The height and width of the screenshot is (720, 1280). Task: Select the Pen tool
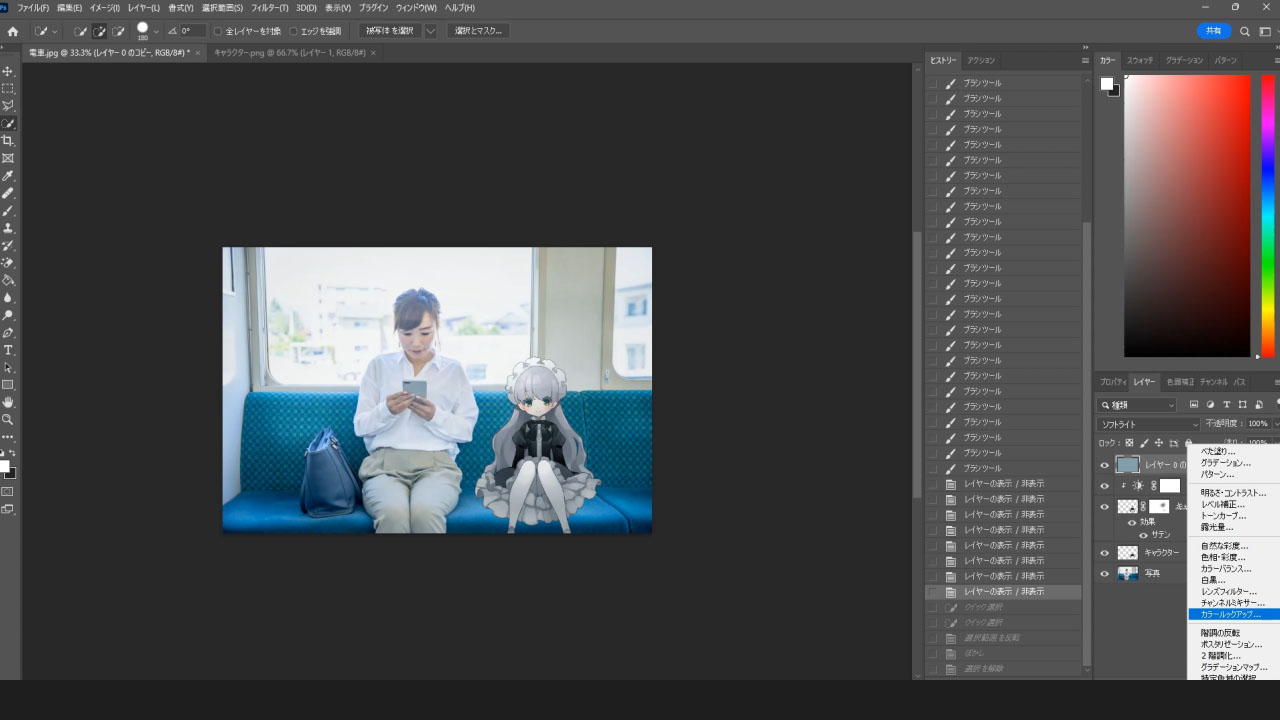tap(8, 332)
